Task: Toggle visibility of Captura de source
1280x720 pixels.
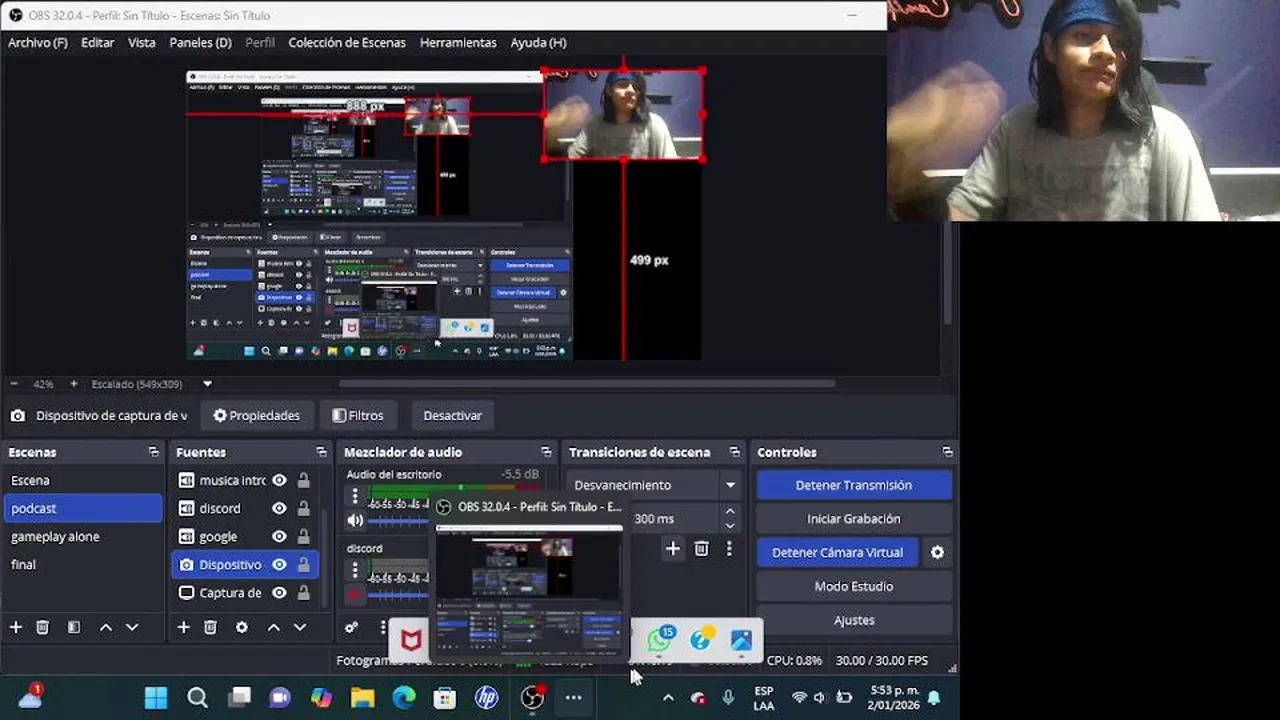Action: pos(280,592)
